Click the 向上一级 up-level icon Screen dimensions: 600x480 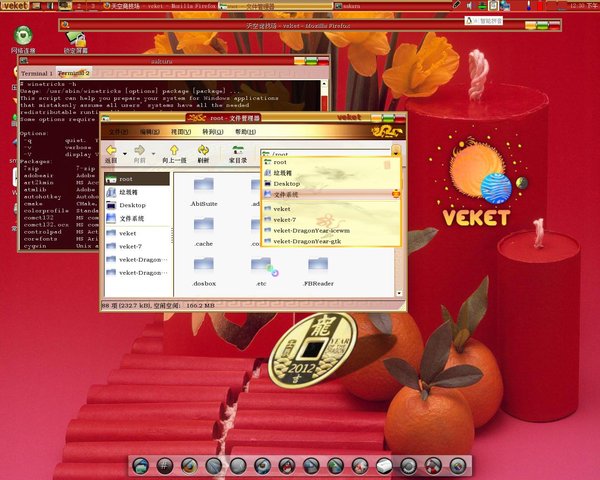pyautogui.click(x=174, y=151)
